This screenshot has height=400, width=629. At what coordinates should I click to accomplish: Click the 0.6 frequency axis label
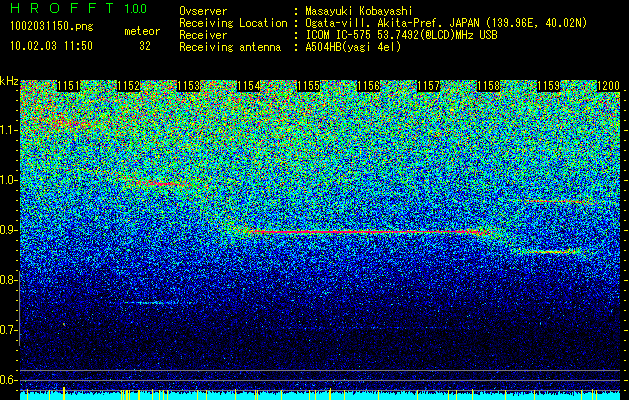[9, 380]
